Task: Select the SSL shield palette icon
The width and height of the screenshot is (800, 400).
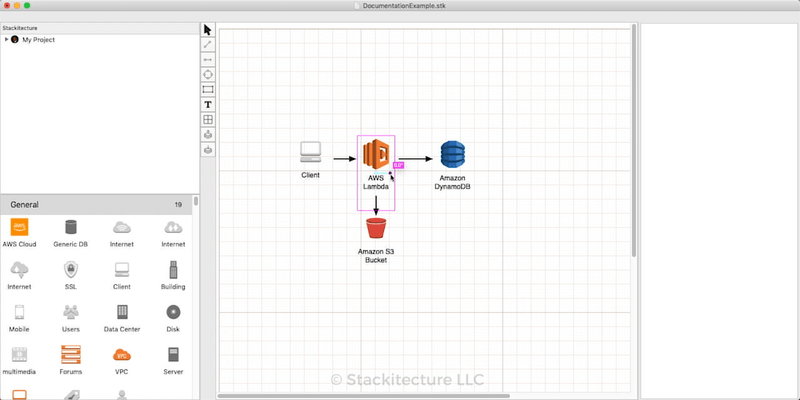Action: 71,269
